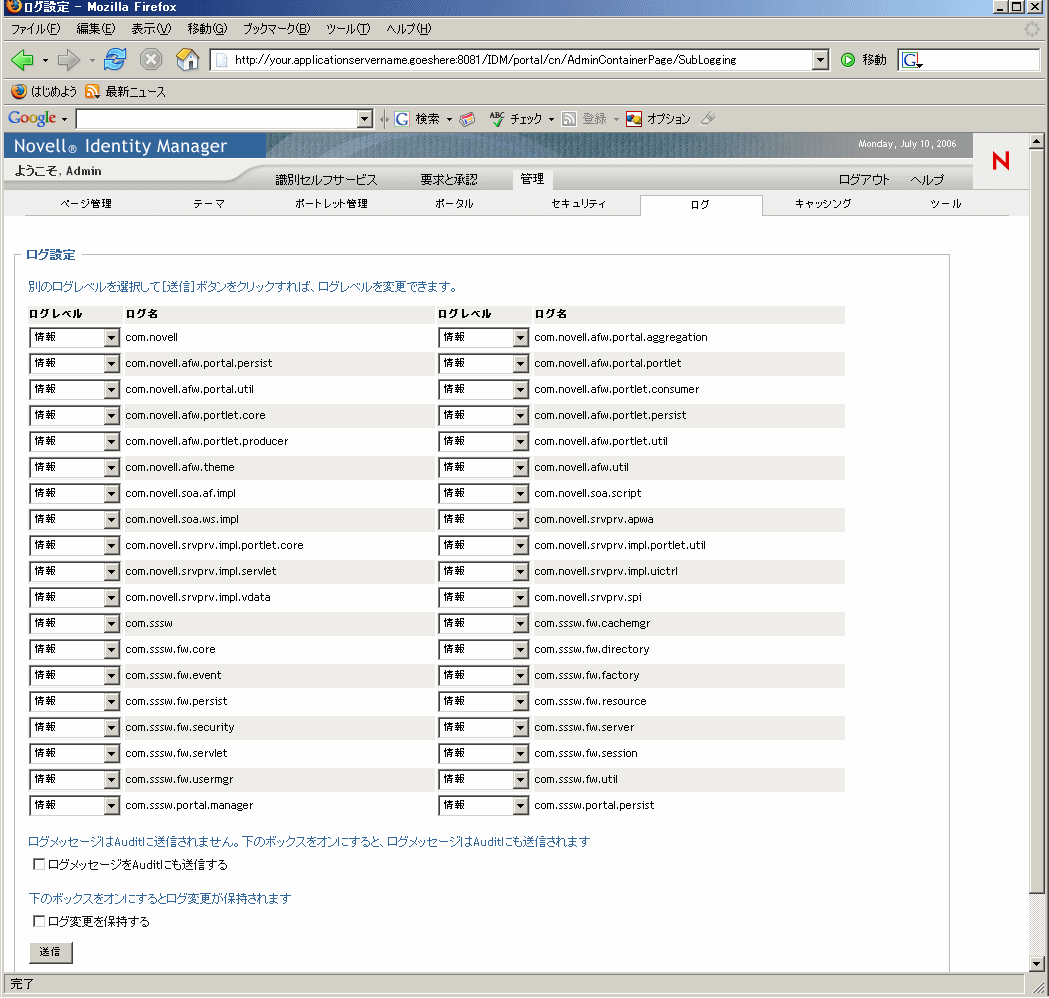Open the ファイル(F) menu
The width and height of the screenshot is (1049, 998).
35,29
